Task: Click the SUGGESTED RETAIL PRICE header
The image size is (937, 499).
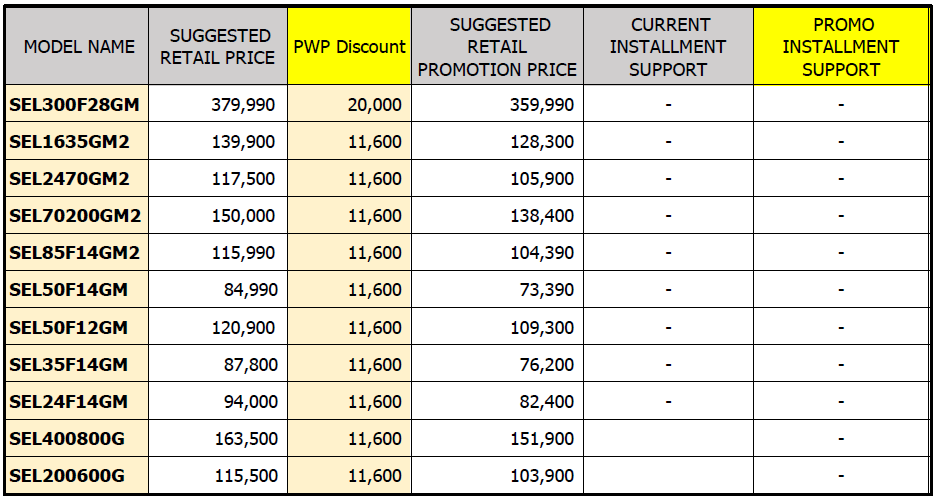Action: 217,47
